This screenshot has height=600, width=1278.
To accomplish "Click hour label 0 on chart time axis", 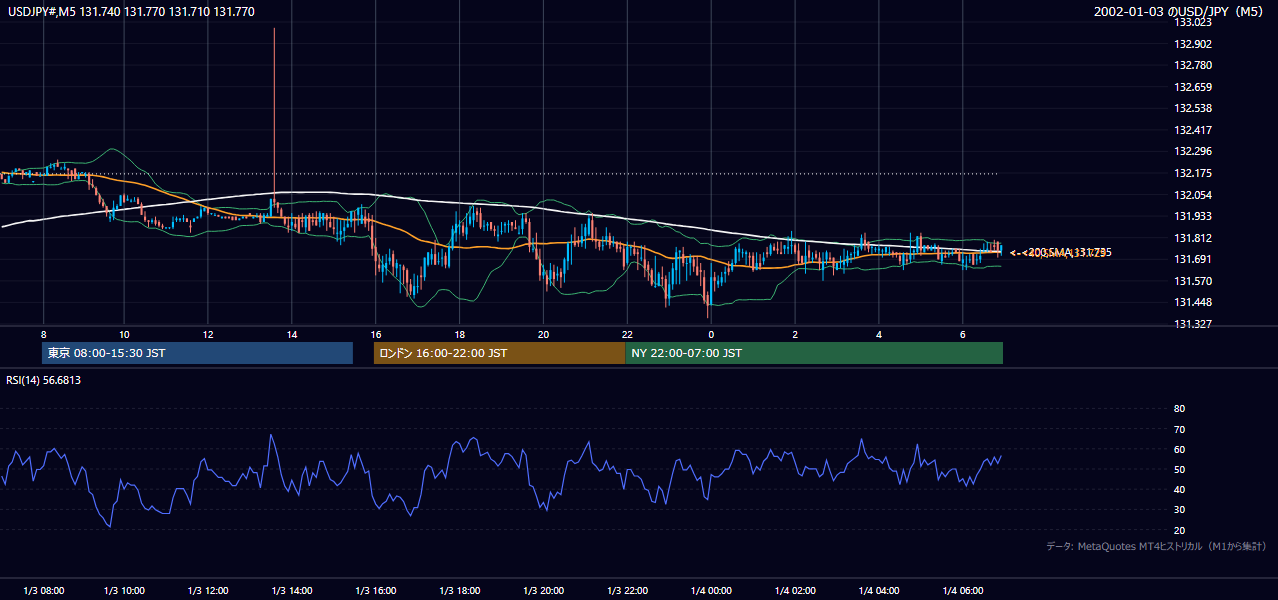I will [711, 333].
